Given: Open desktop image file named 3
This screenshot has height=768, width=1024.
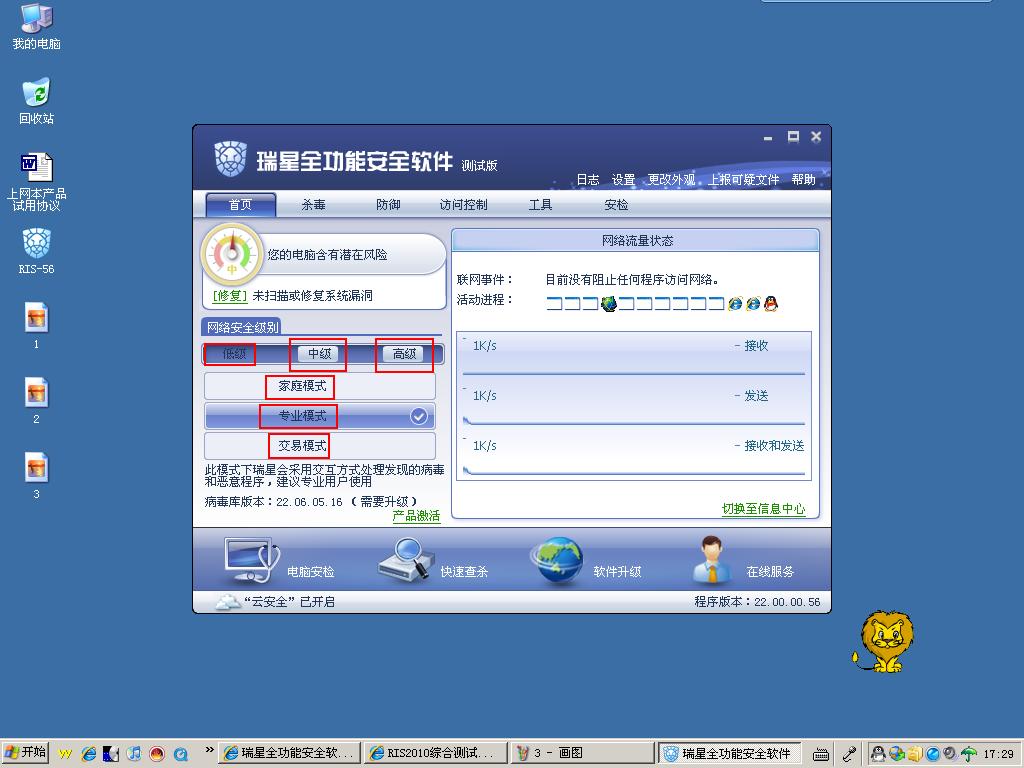Looking at the screenshot, I should tap(37, 476).
